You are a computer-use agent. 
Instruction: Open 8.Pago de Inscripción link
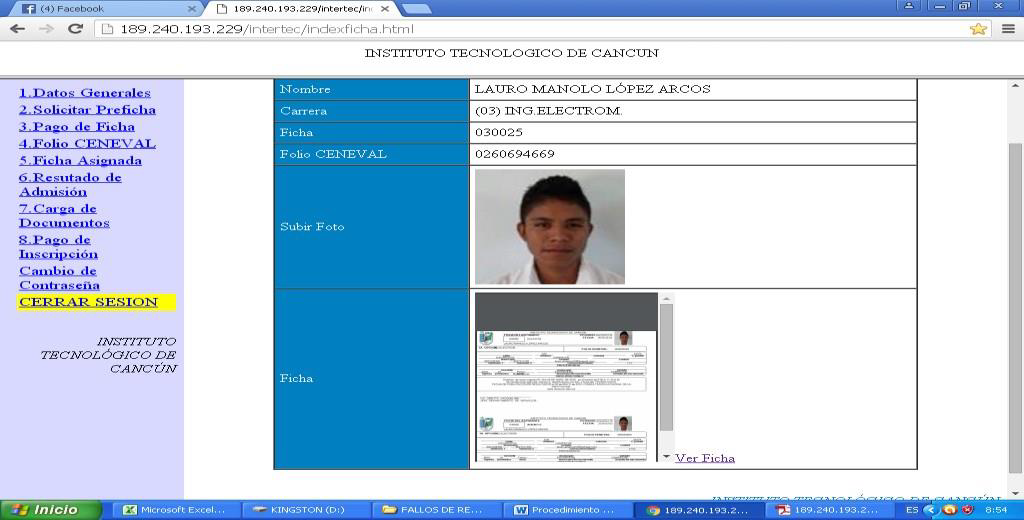(58, 247)
